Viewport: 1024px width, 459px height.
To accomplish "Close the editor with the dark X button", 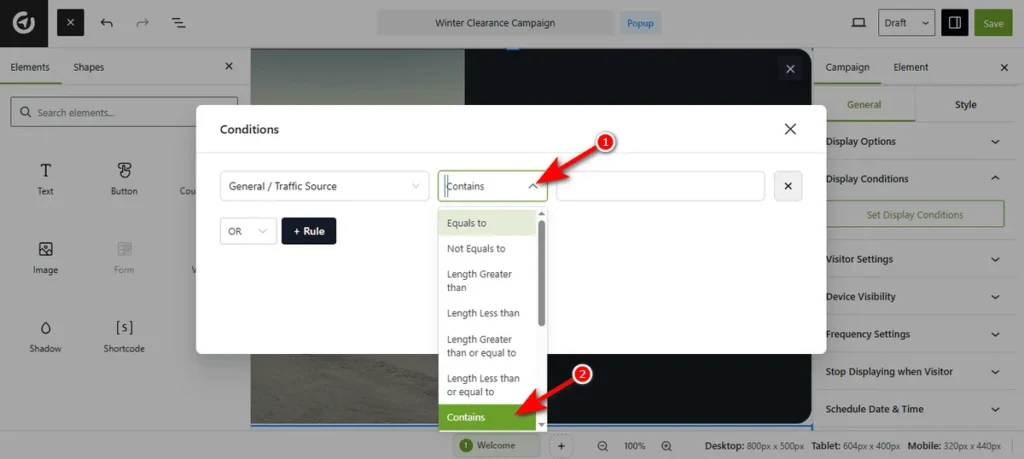I will pyautogui.click(x=71, y=23).
